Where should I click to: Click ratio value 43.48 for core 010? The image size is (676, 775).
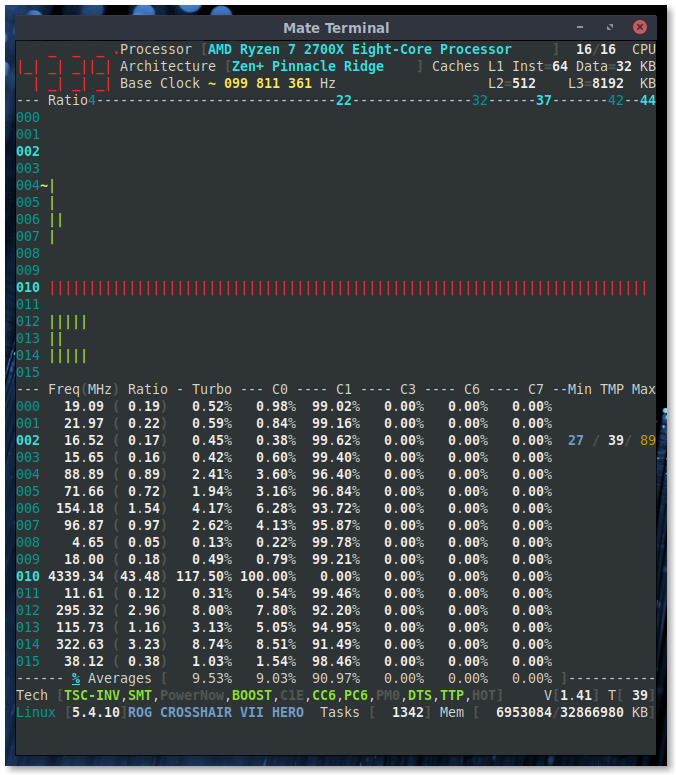pyautogui.click(x=143, y=576)
